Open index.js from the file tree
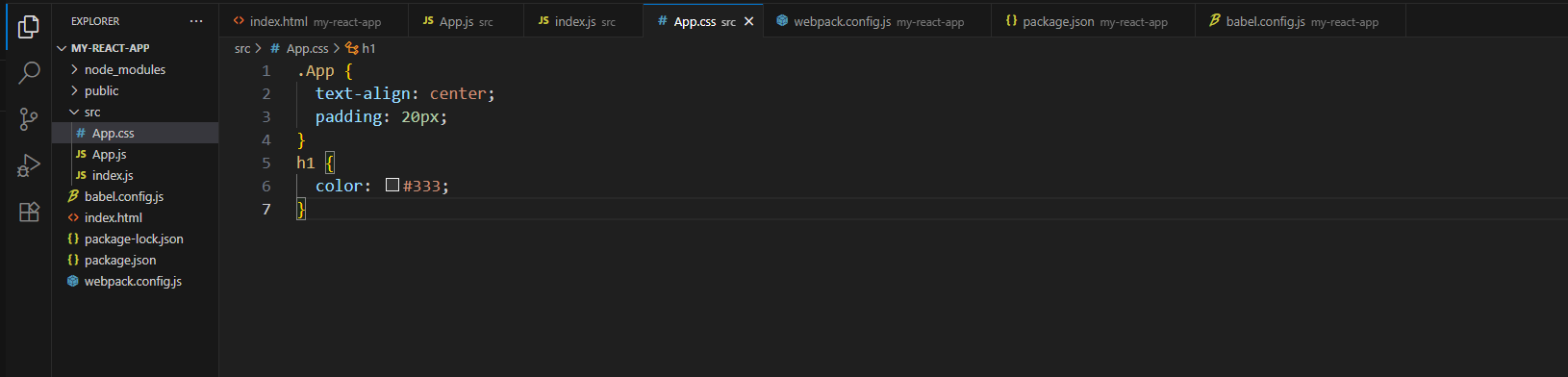This screenshot has height=377, width=1568. (135, 175)
